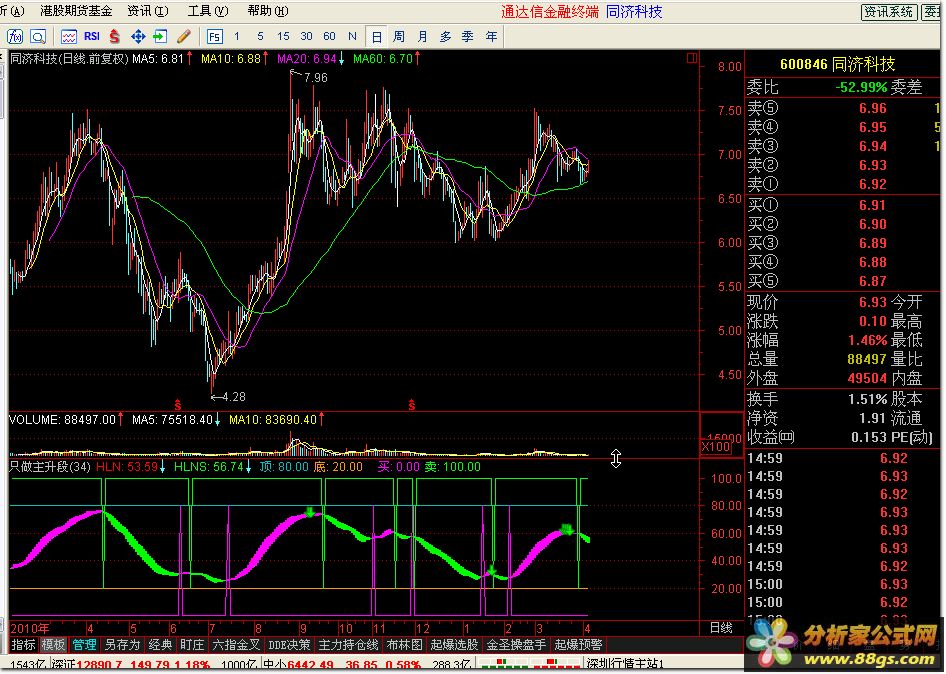This screenshot has height=674, width=946.
Task: Click the 买⑤ price 6.87
Action: pyautogui.click(x=872, y=281)
